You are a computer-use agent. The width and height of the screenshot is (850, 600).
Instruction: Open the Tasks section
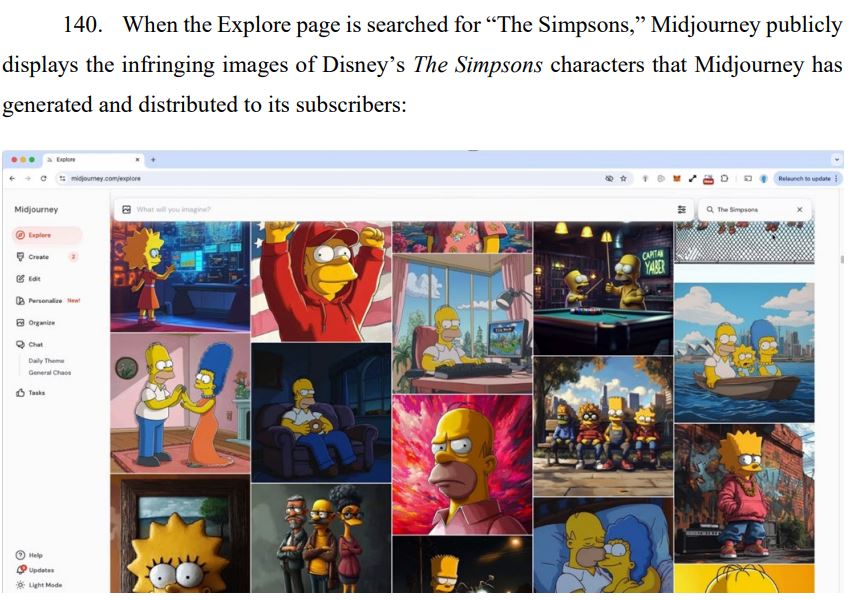click(30, 392)
